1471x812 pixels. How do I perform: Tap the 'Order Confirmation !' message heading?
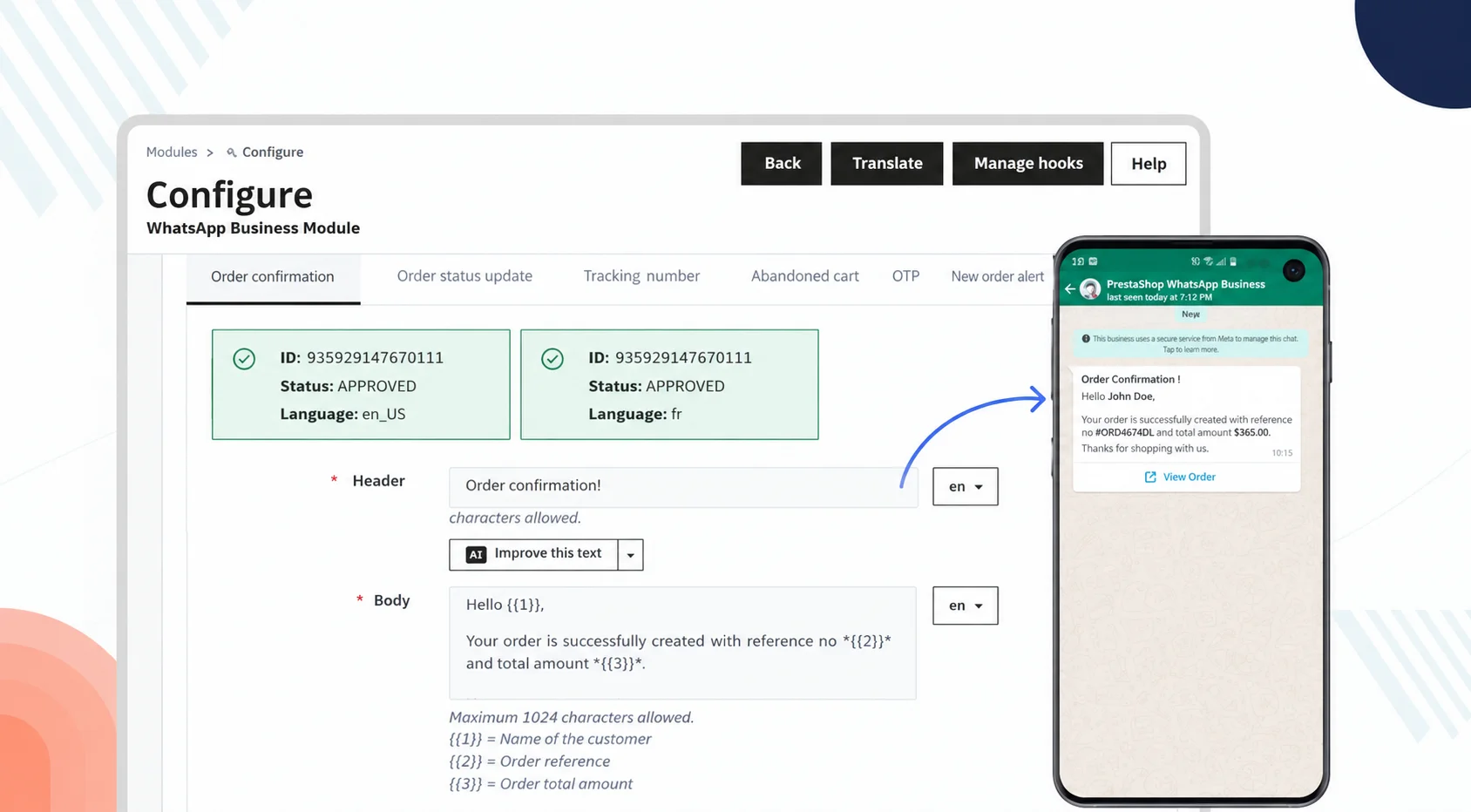(1131, 379)
